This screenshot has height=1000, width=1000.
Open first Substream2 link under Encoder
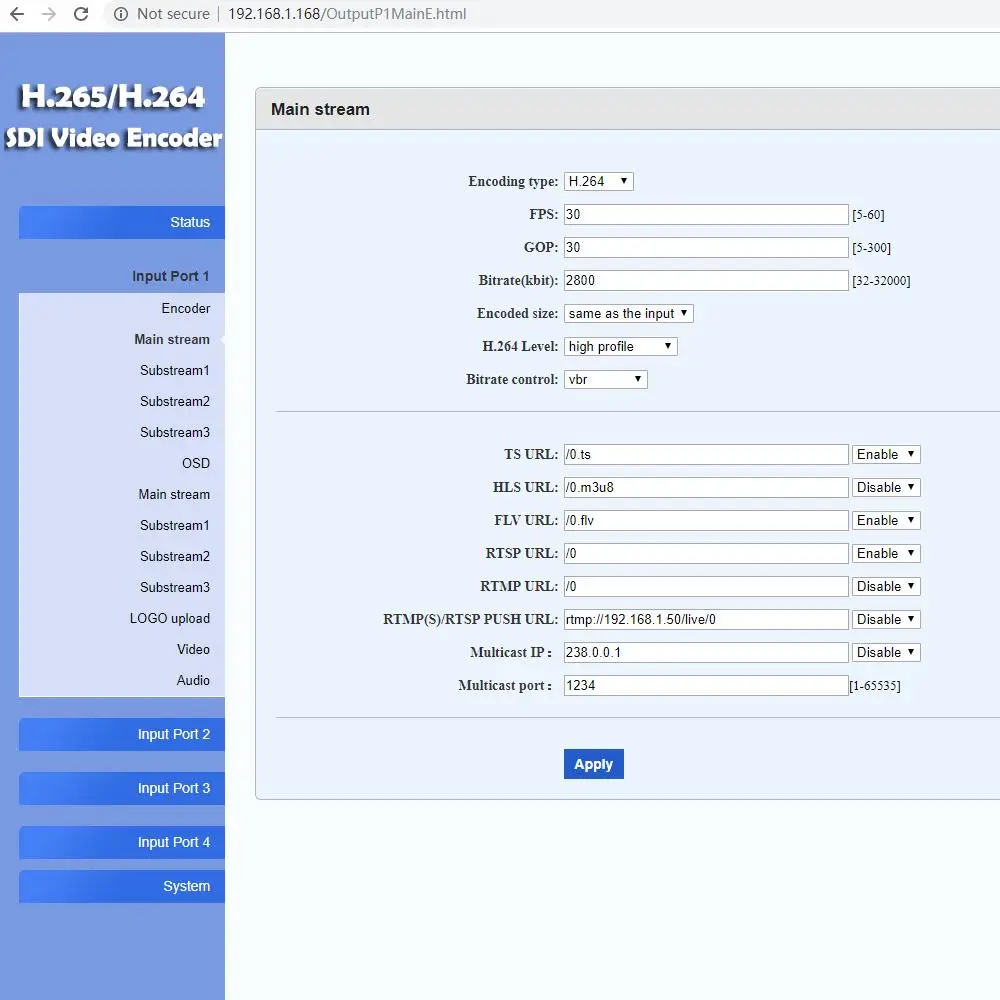point(175,401)
